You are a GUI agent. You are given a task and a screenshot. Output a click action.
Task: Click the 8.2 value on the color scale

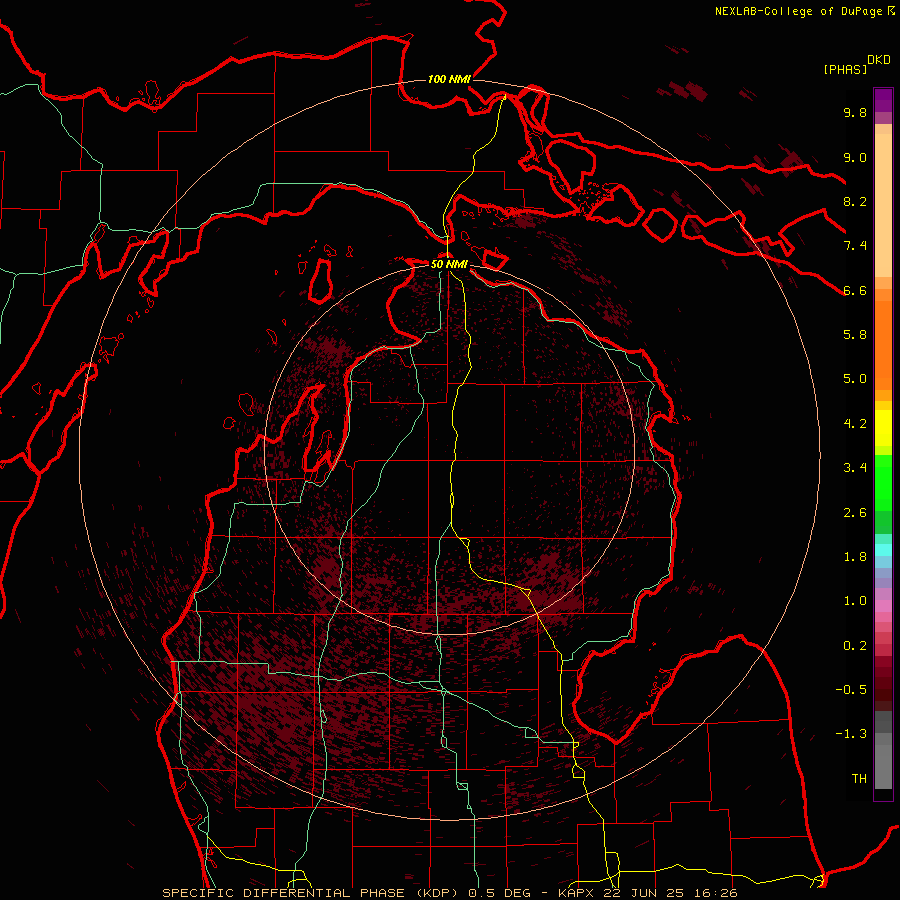click(x=855, y=201)
